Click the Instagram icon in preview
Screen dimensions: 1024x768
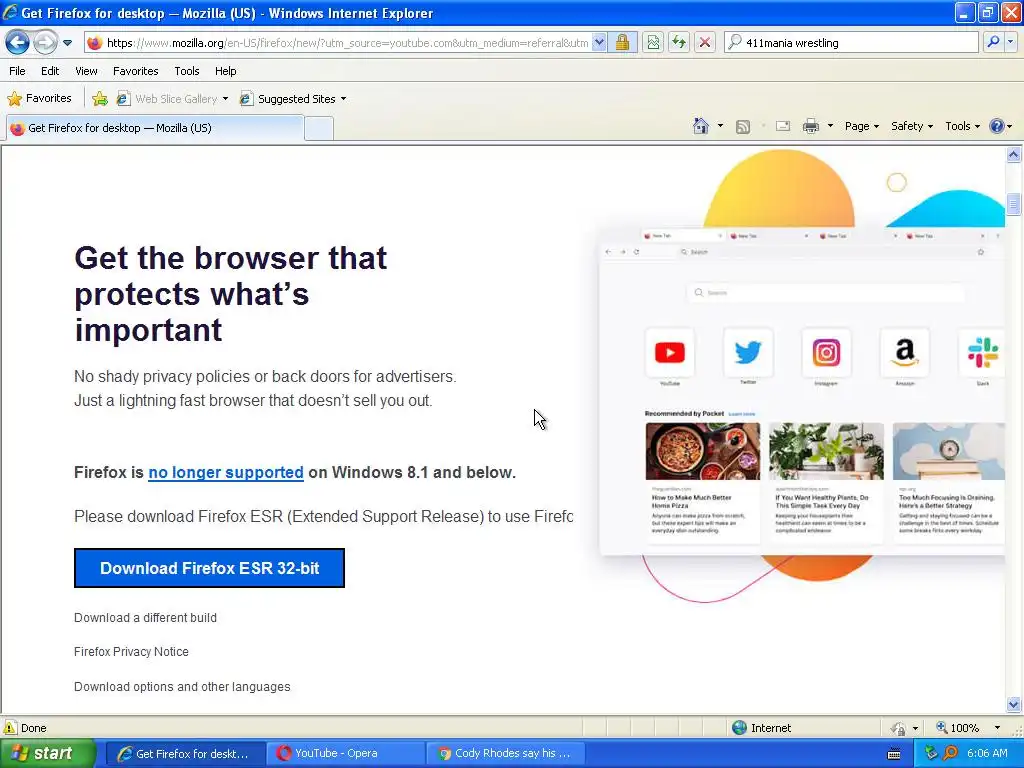826,353
